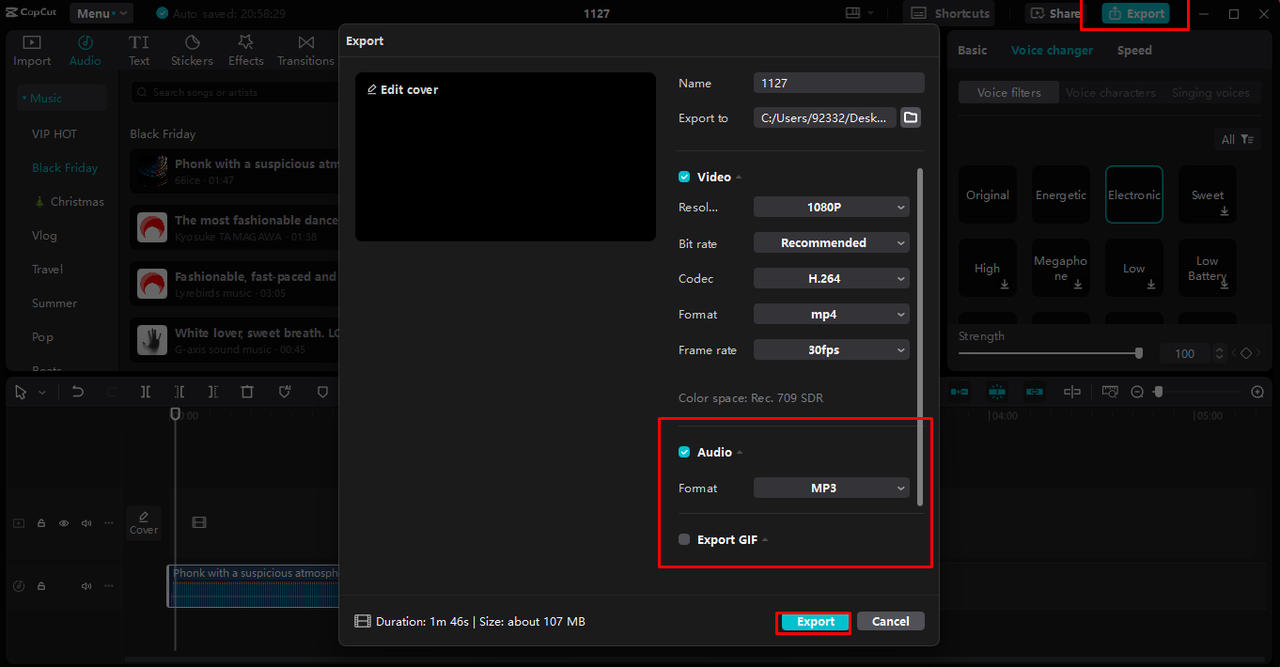
Task: Switch to the Speed tab
Action: tap(1134, 50)
